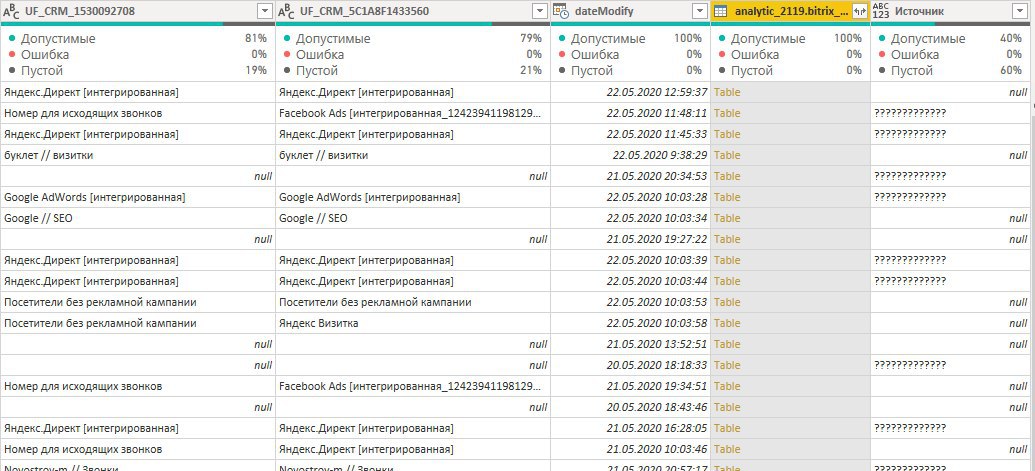Select Google // SEO cell in UF_CRM_1530092708 column
Viewport: 1035px width, 471px height.
coord(137,218)
